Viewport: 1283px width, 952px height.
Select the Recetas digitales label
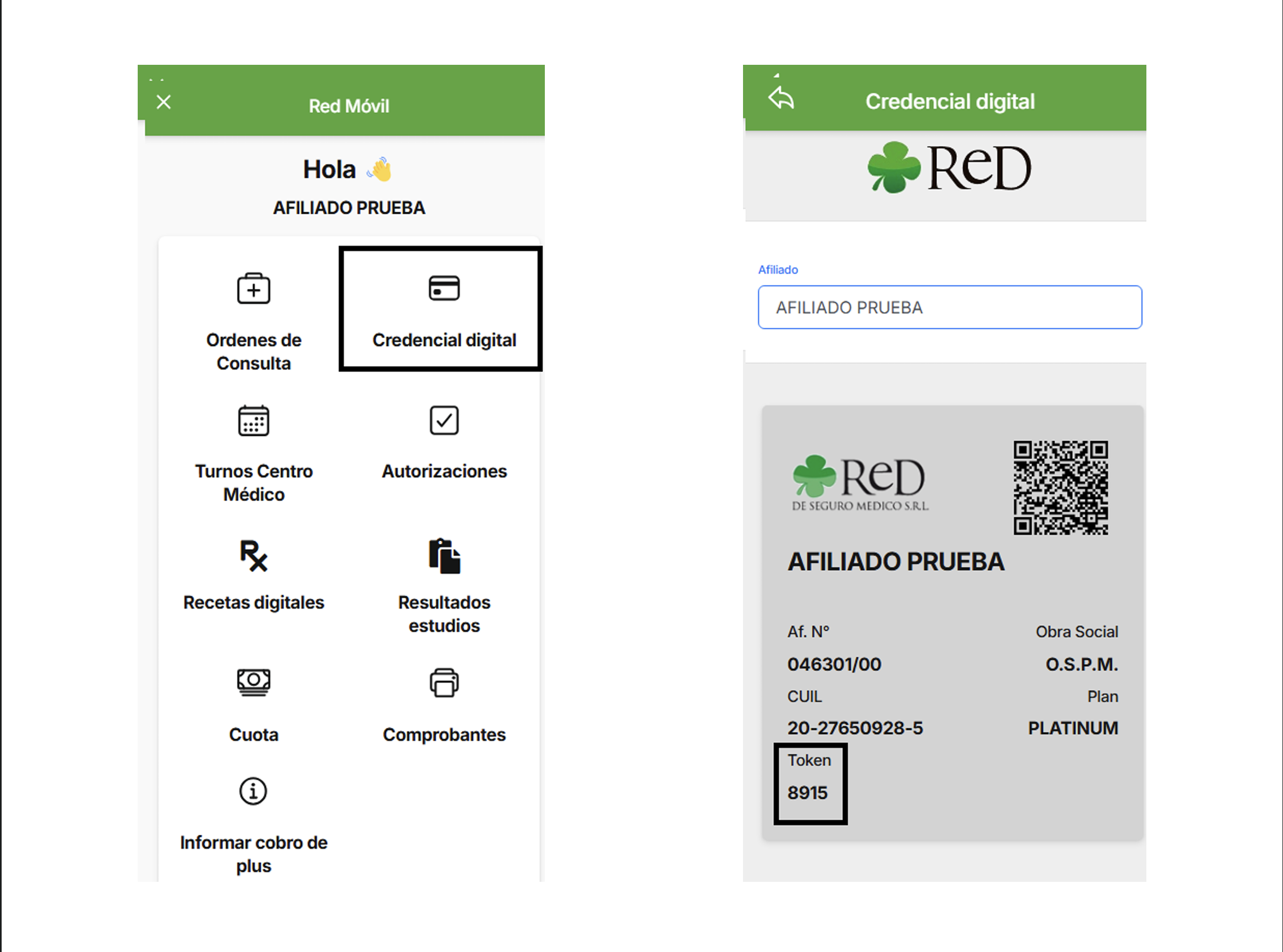coord(253,602)
